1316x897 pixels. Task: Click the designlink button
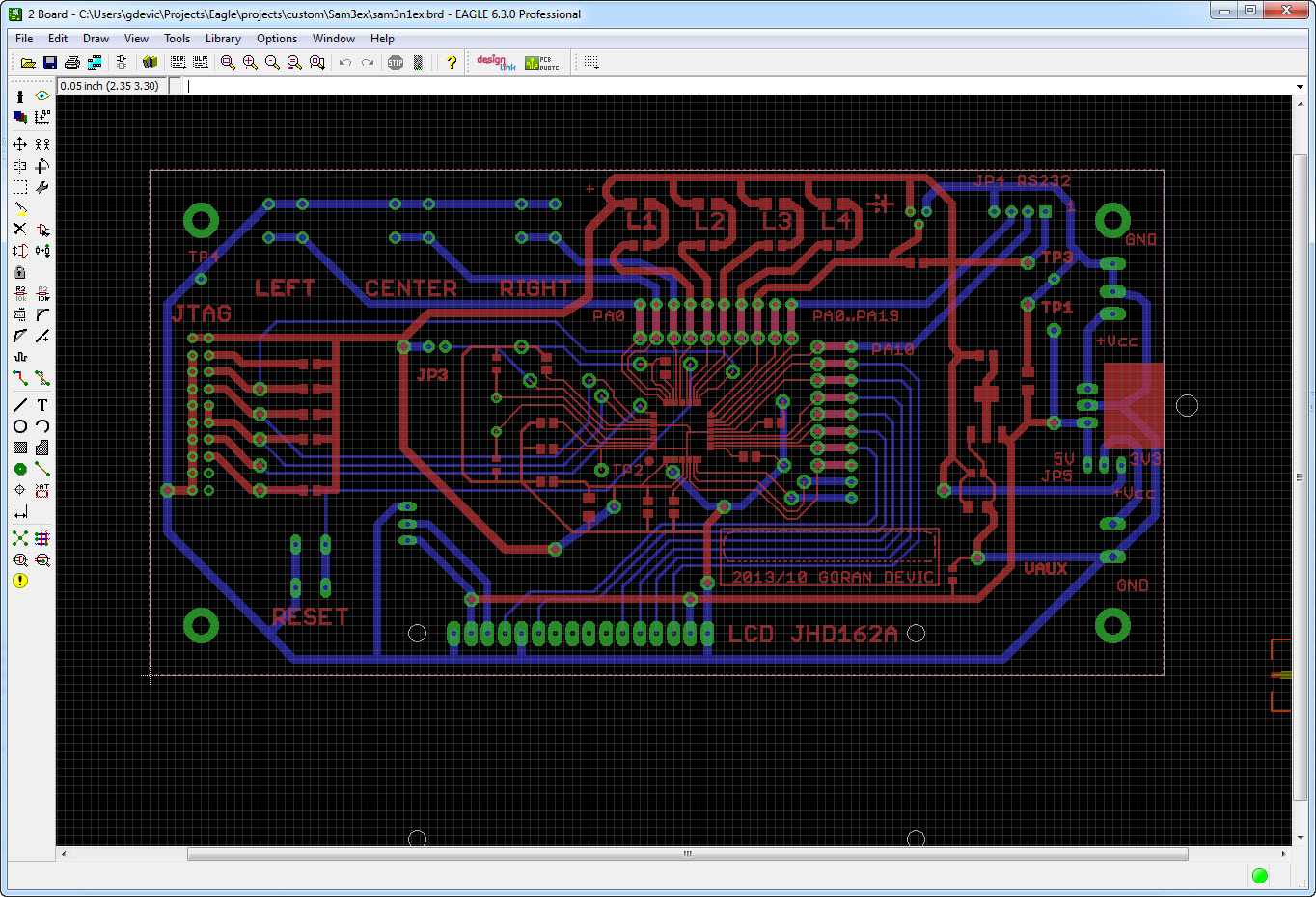pos(496,63)
